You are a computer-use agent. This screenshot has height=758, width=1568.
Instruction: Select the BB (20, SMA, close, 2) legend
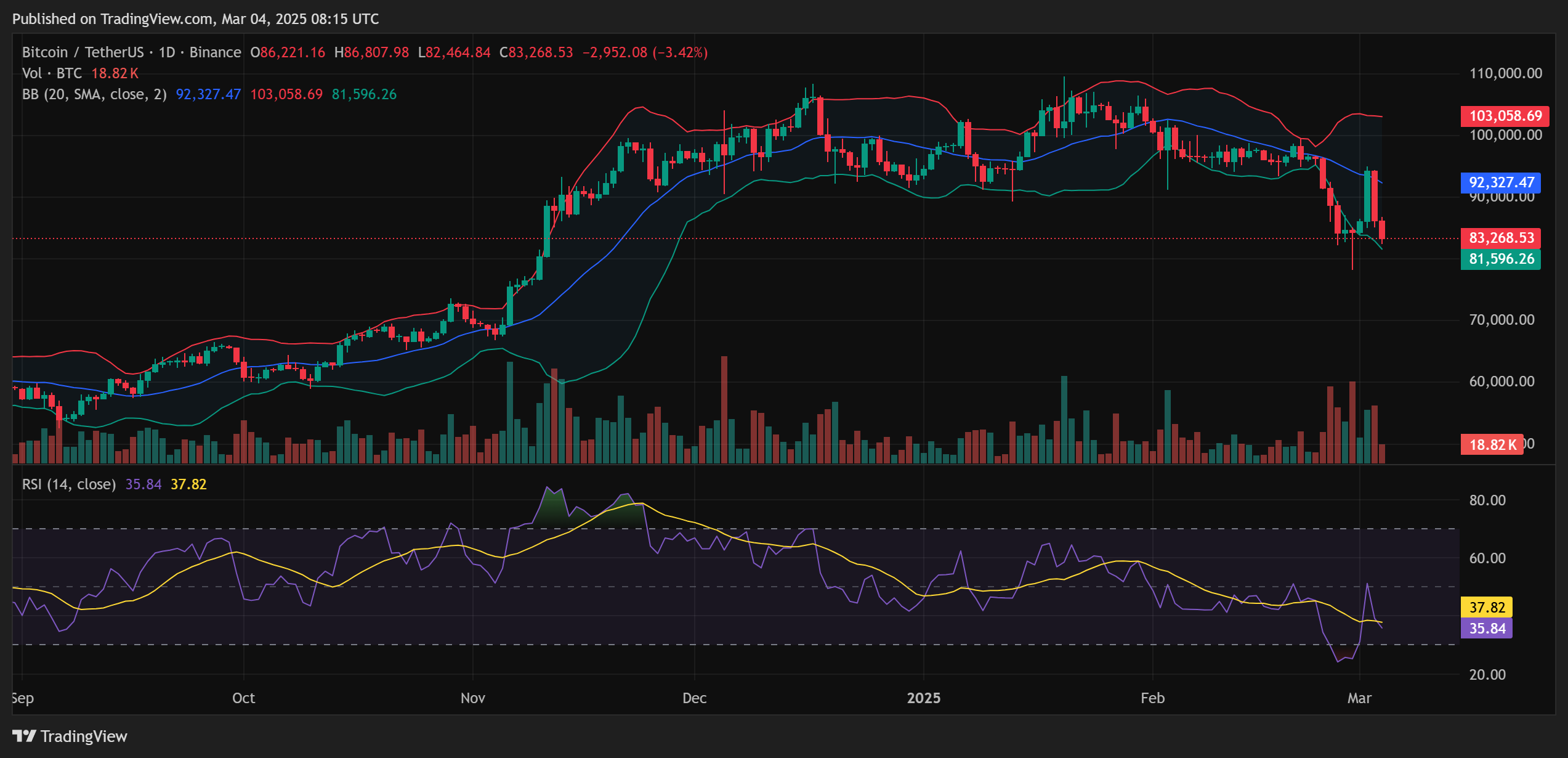[94, 94]
